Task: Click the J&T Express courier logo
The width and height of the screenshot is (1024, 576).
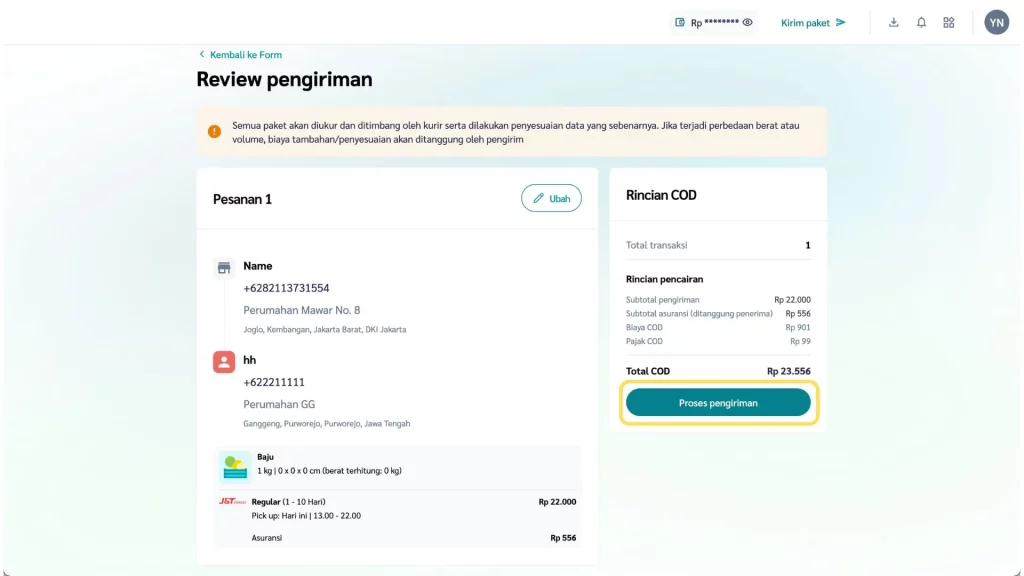Action: coord(232,501)
